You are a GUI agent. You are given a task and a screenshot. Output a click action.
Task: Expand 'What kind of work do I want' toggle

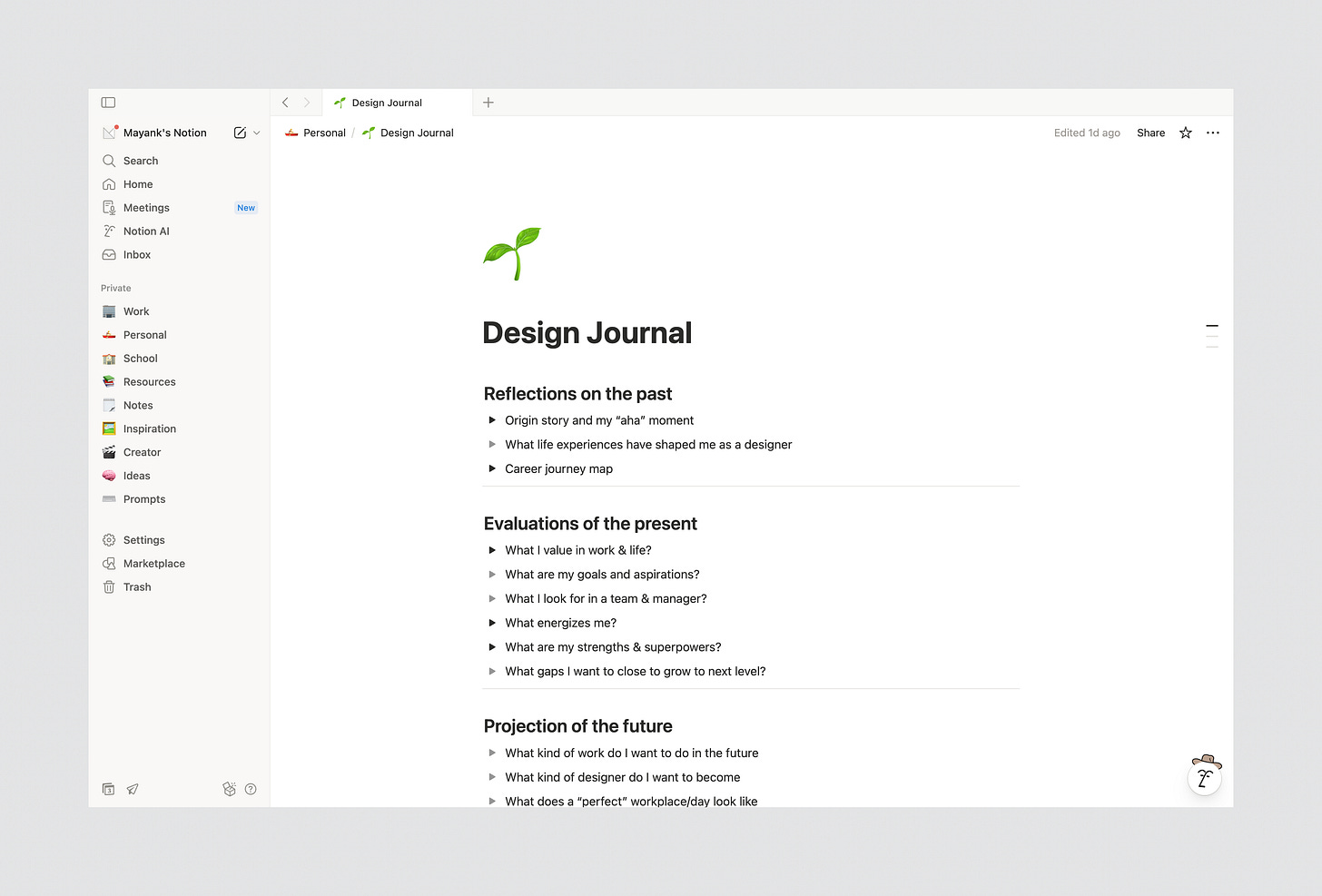(x=492, y=753)
